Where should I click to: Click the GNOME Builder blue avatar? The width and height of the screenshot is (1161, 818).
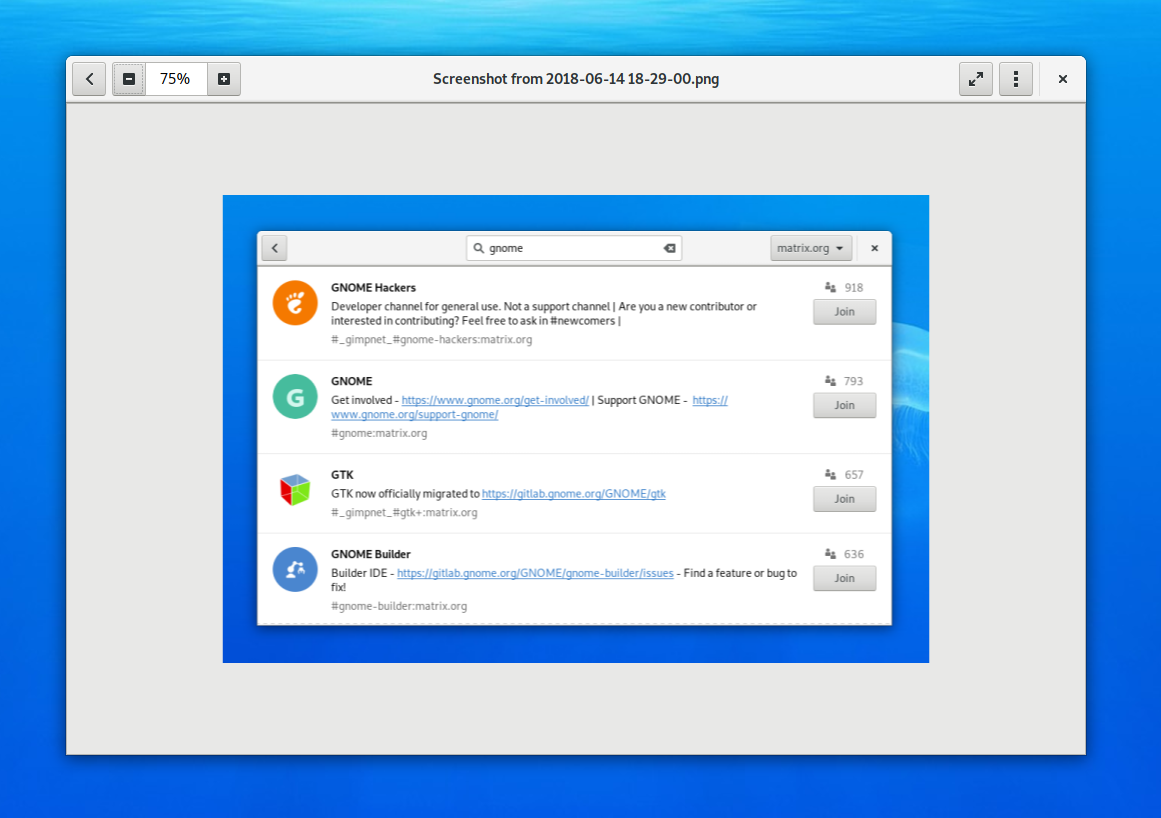295,569
